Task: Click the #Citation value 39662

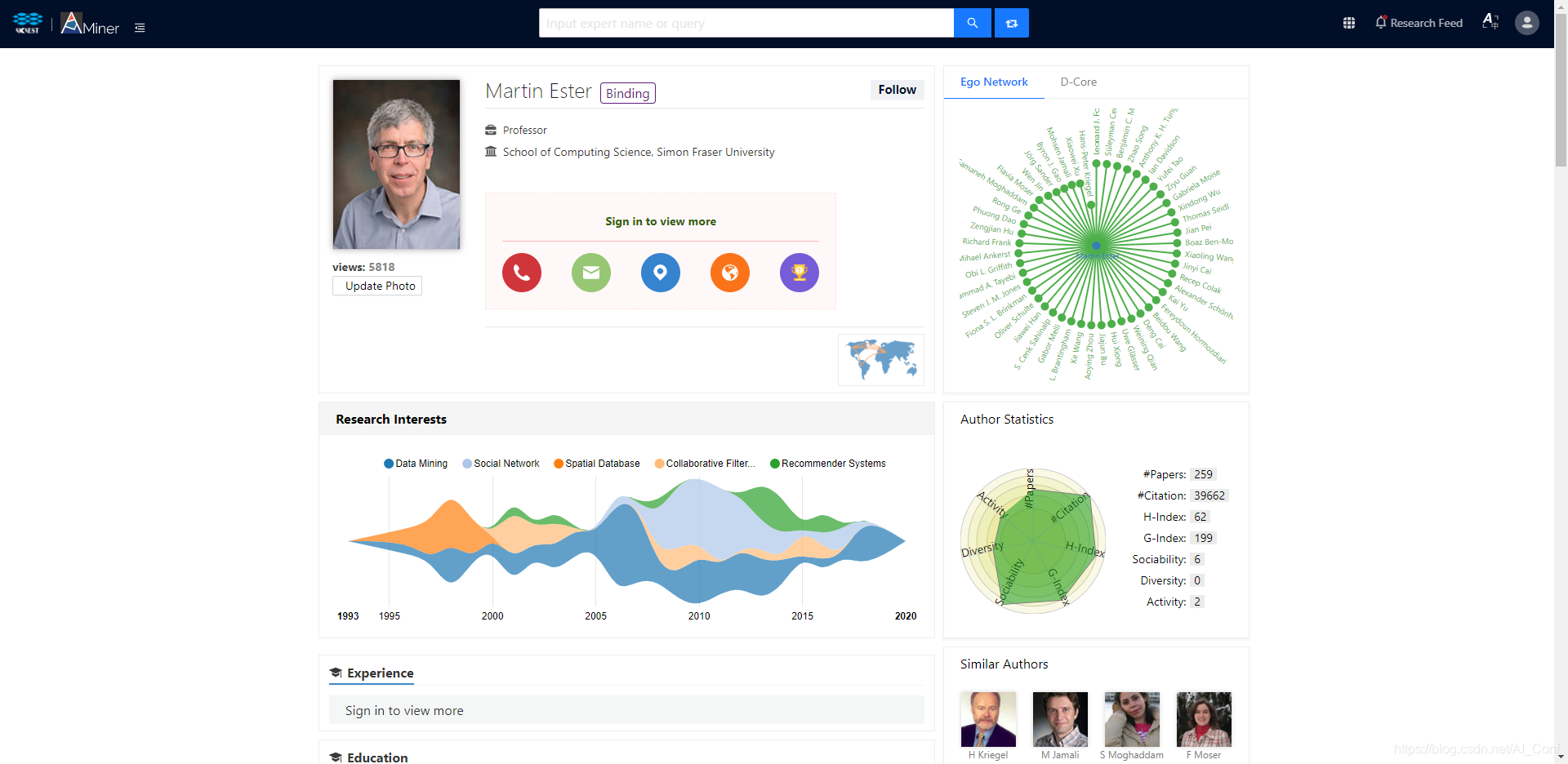Action: [x=1209, y=495]
